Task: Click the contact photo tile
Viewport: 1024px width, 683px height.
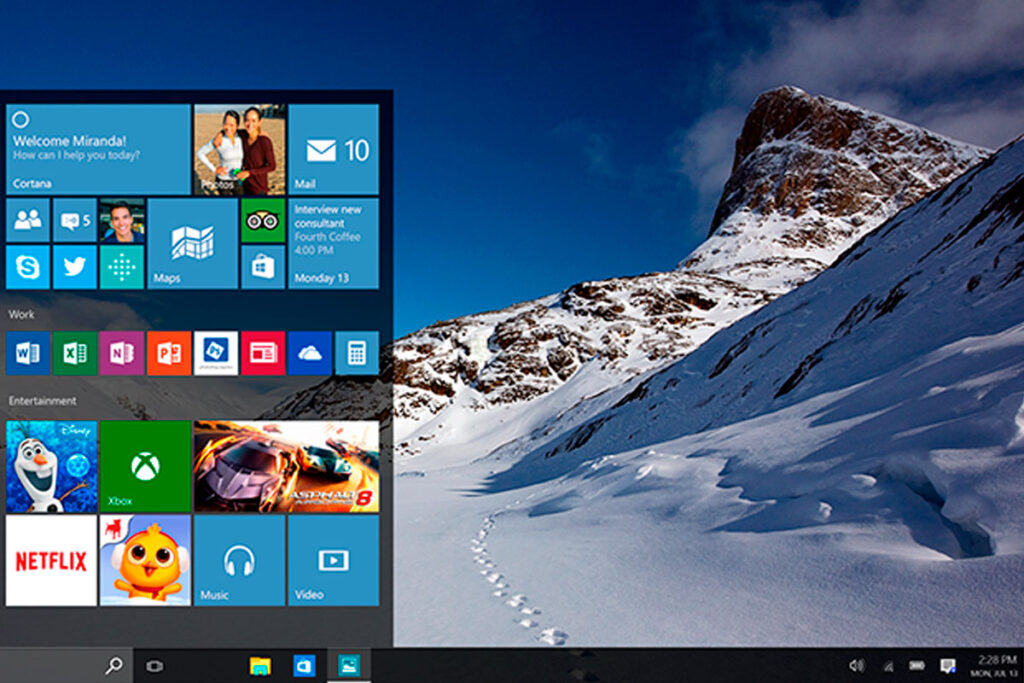Action: [x=122, y=221]
